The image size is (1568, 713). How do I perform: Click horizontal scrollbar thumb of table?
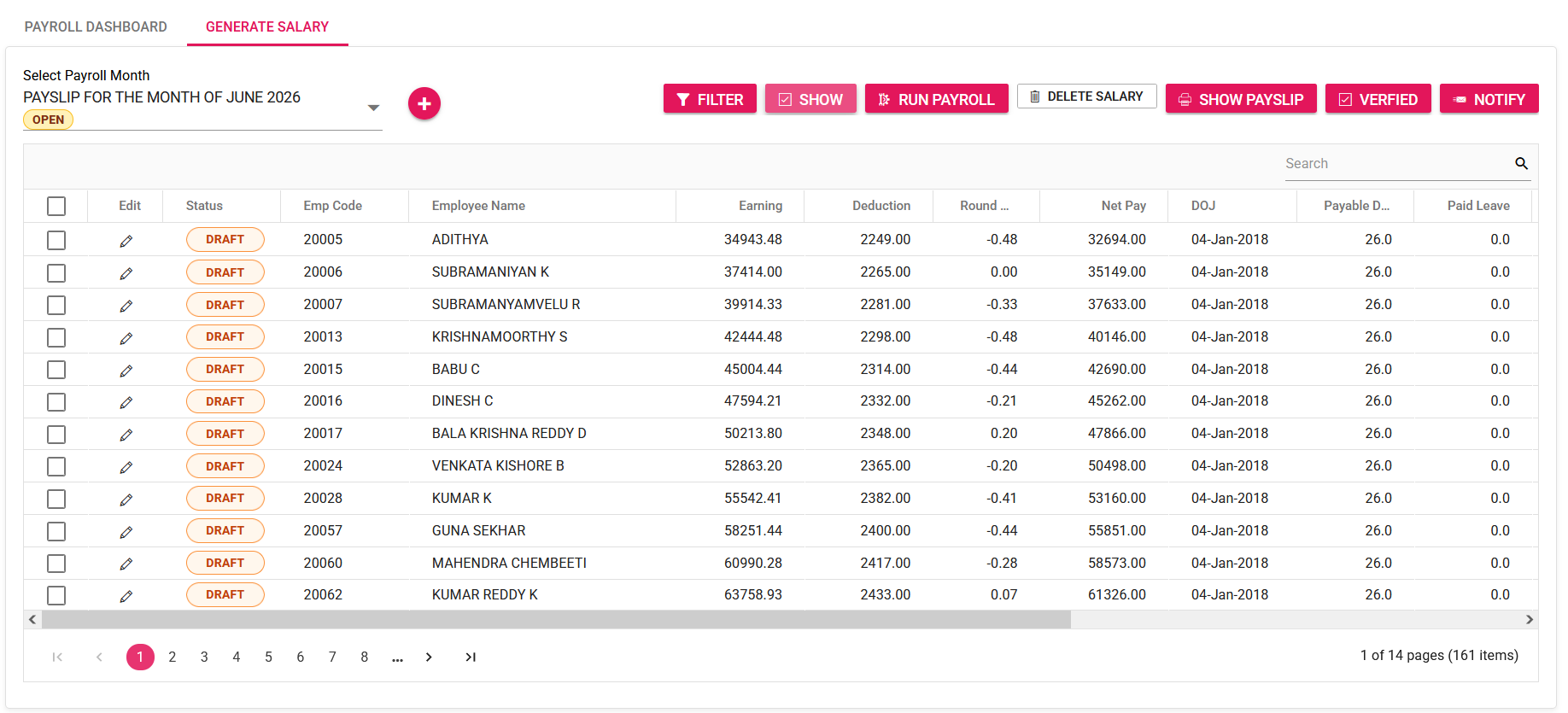tap(556, 619)
